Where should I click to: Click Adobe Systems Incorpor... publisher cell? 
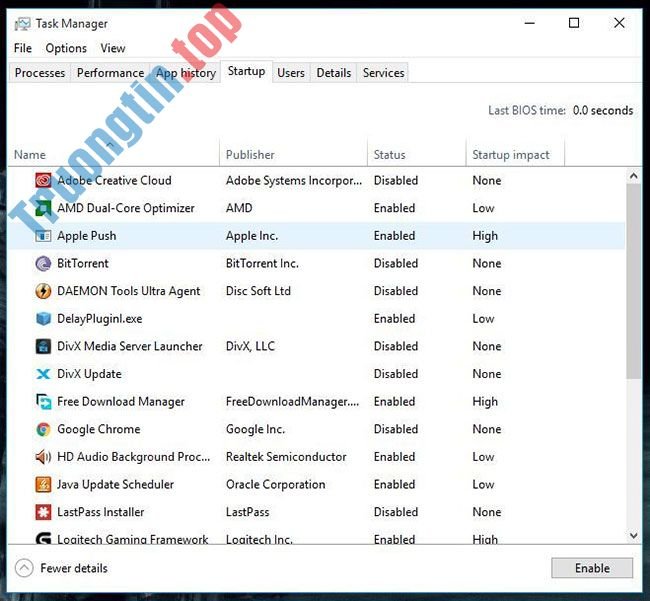pyautogui.click(x=294, y=181)
